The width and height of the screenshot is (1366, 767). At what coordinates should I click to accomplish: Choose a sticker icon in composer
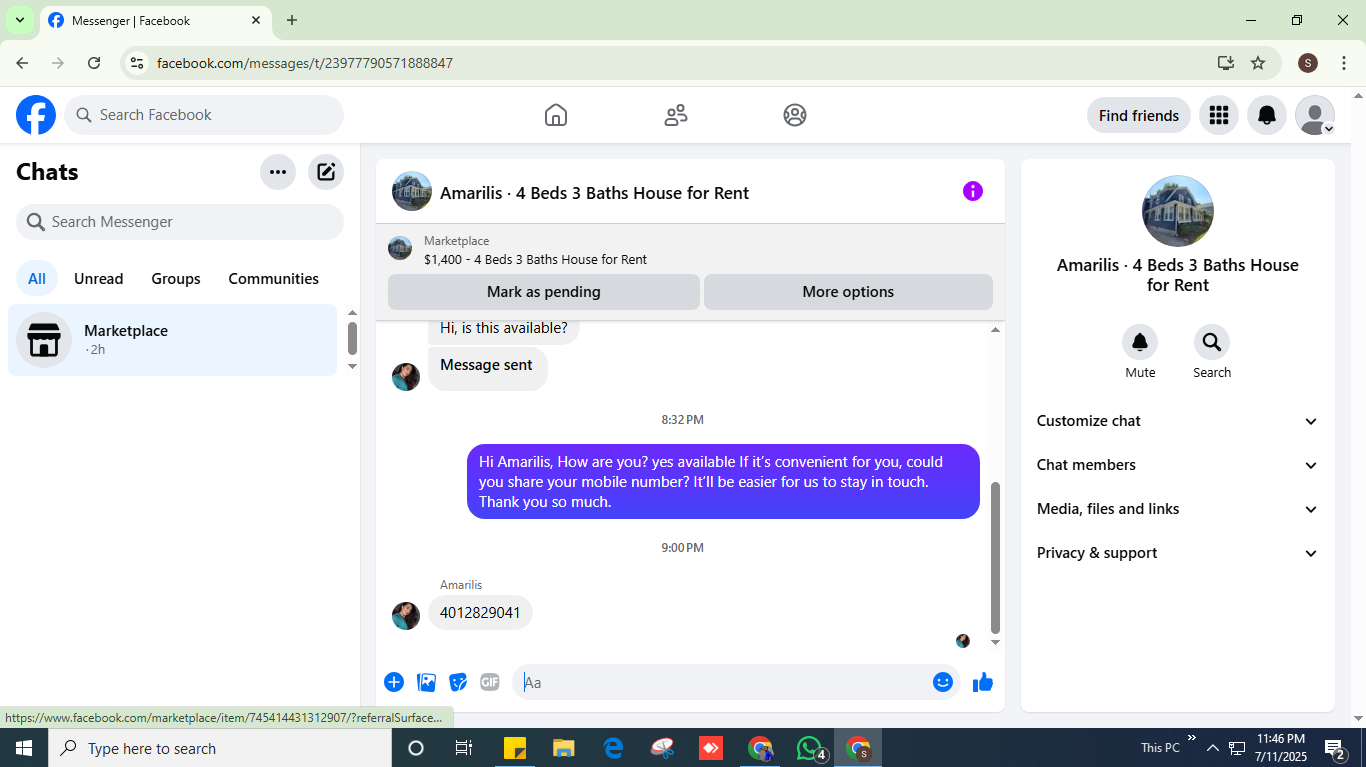click(458, 682)
